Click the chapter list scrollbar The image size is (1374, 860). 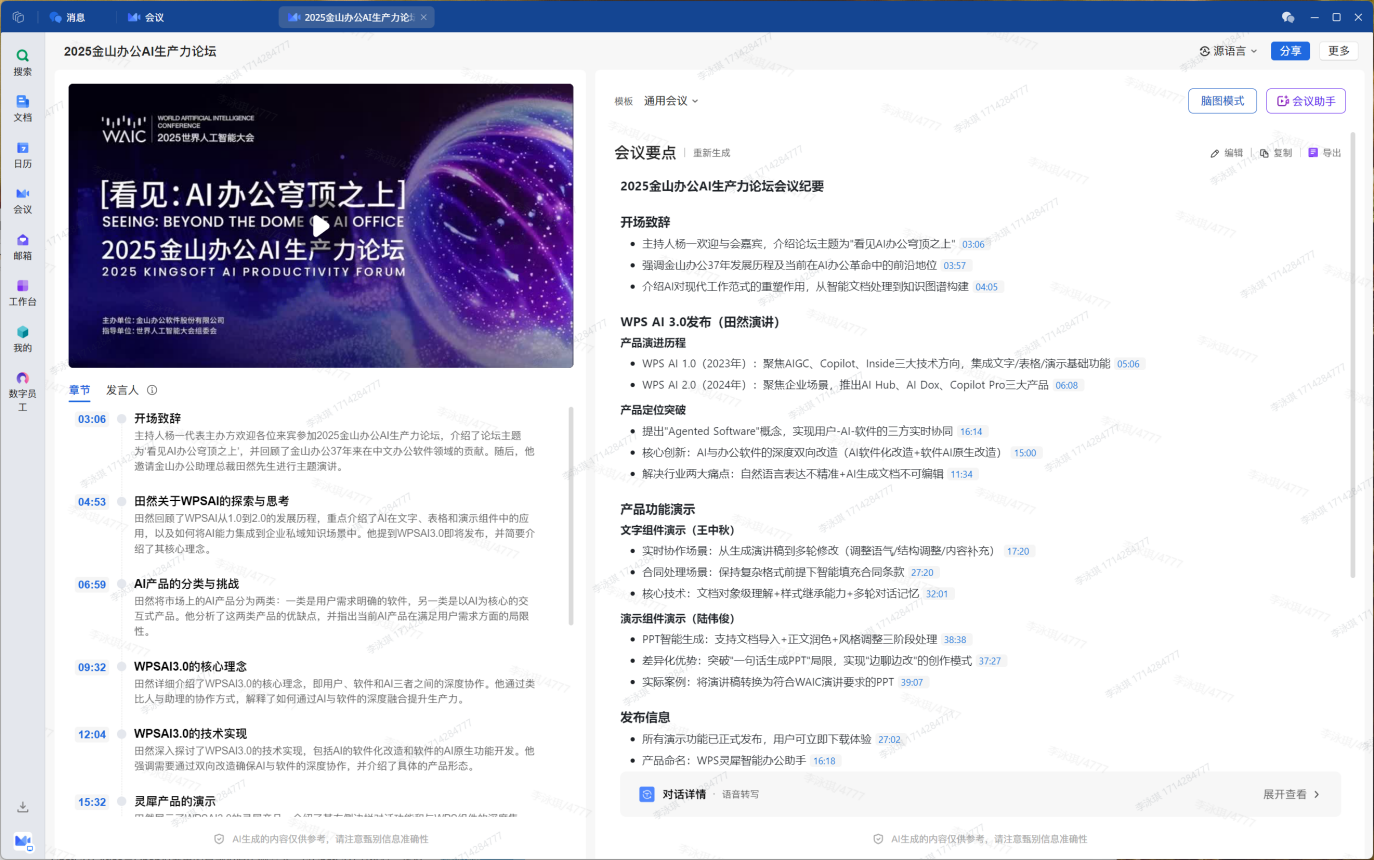click(x=571, y=515)
